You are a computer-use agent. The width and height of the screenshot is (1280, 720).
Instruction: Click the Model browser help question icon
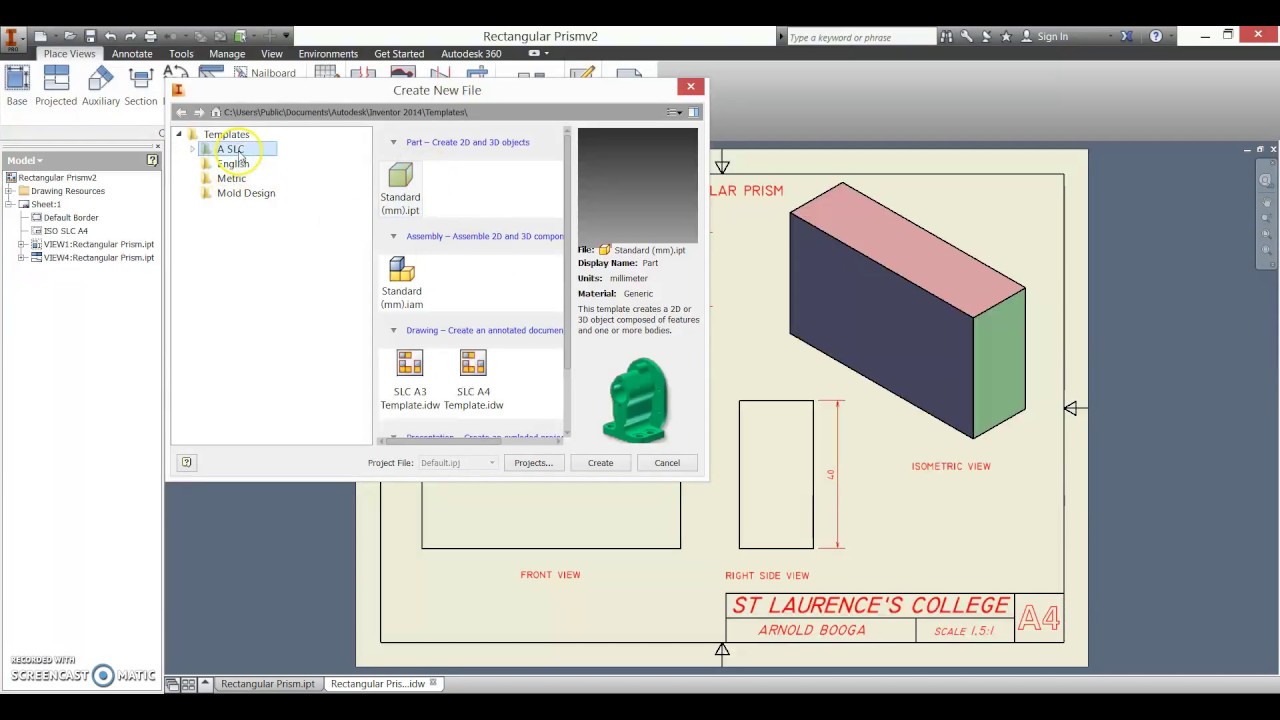point(152,160)
